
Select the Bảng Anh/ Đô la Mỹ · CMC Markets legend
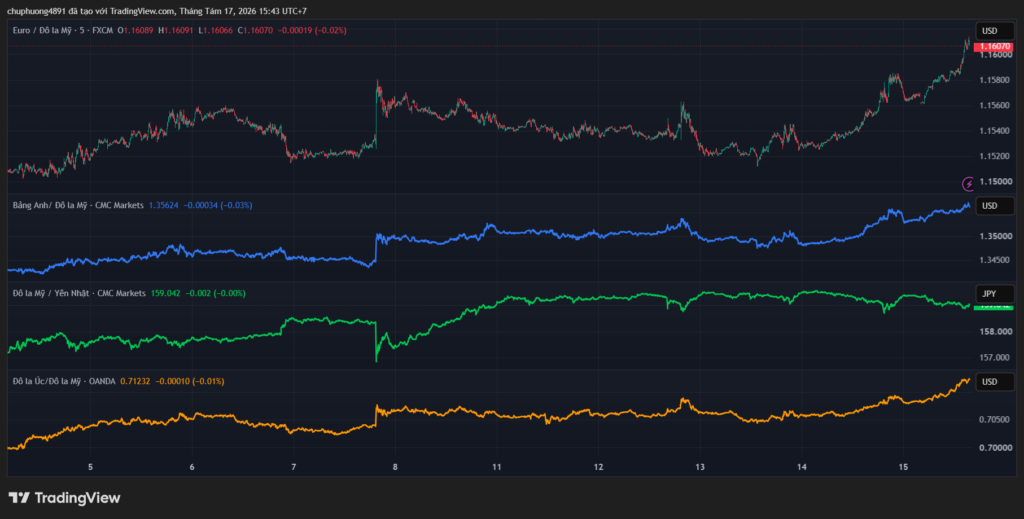[x=78, y=205]
